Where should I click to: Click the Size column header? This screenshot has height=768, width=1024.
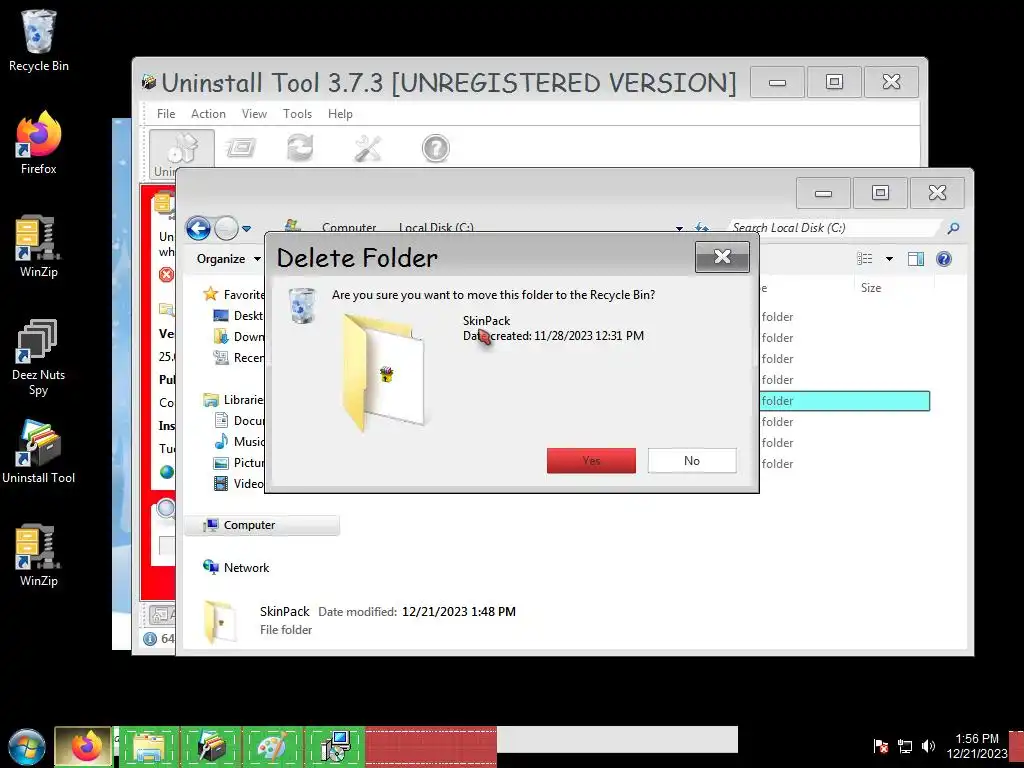[871, 287]
